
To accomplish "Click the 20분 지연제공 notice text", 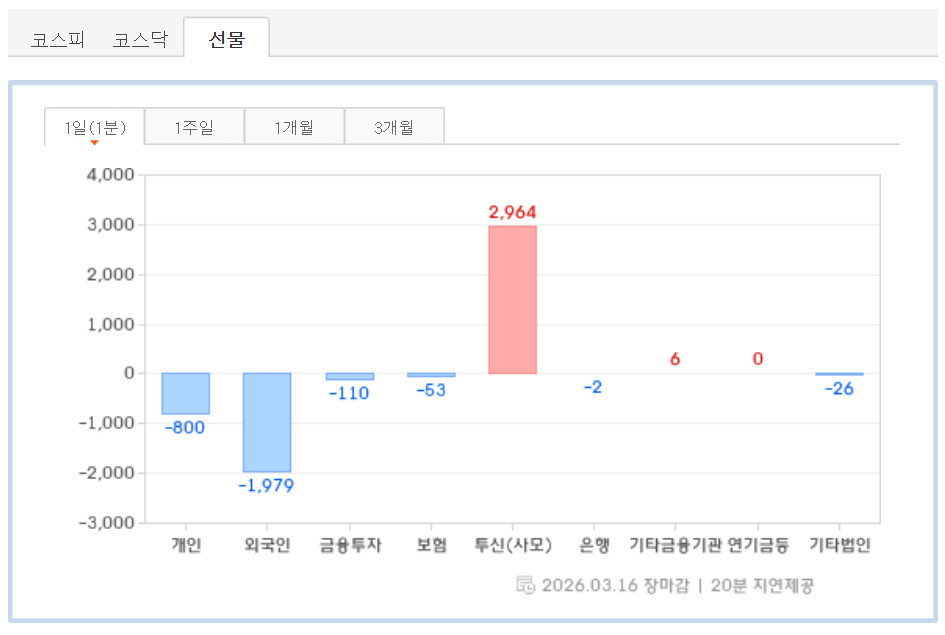I will click(x=762, y=585).
